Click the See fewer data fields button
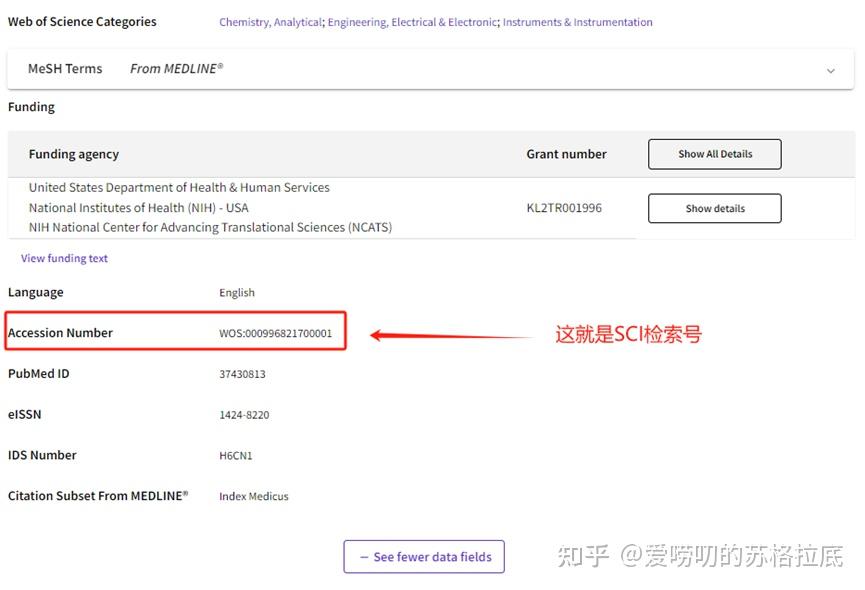This screenshot has height=590, width=865. coord(423,556)
